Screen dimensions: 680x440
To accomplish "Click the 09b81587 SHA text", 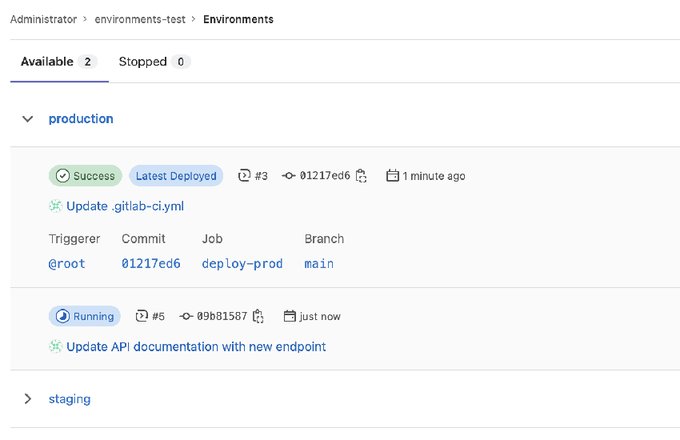I will click(x=222, y=316).
